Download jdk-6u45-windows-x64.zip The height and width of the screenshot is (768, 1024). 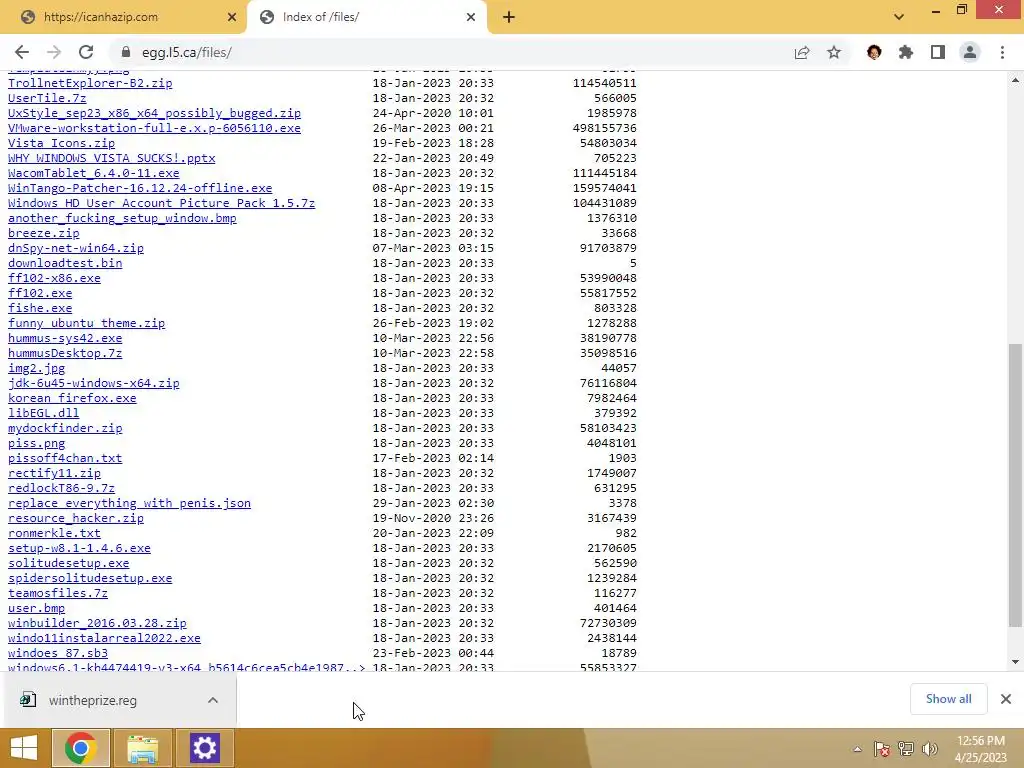coord(93,383)
